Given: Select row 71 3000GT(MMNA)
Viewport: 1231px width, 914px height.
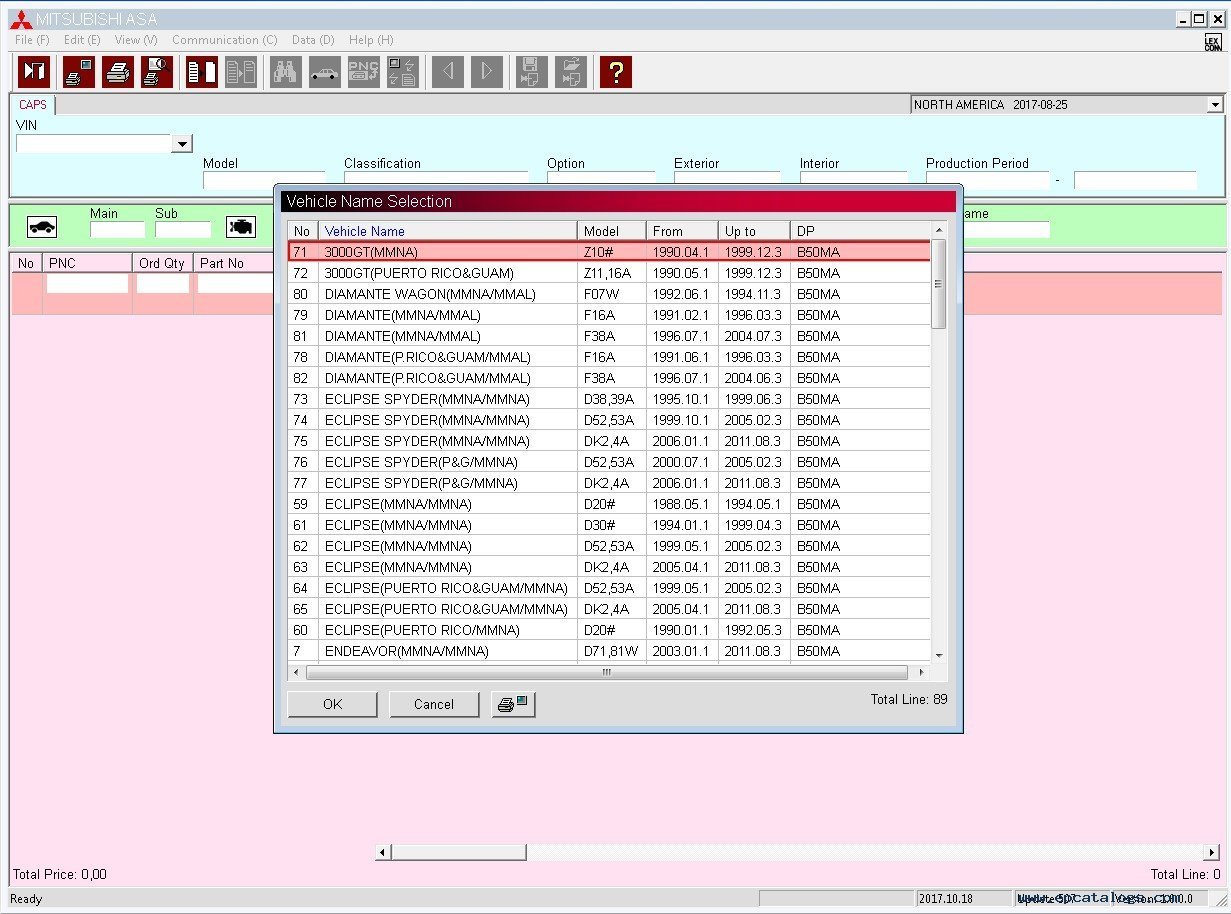Looking at the screenshot, I should (x=609, y=252).
